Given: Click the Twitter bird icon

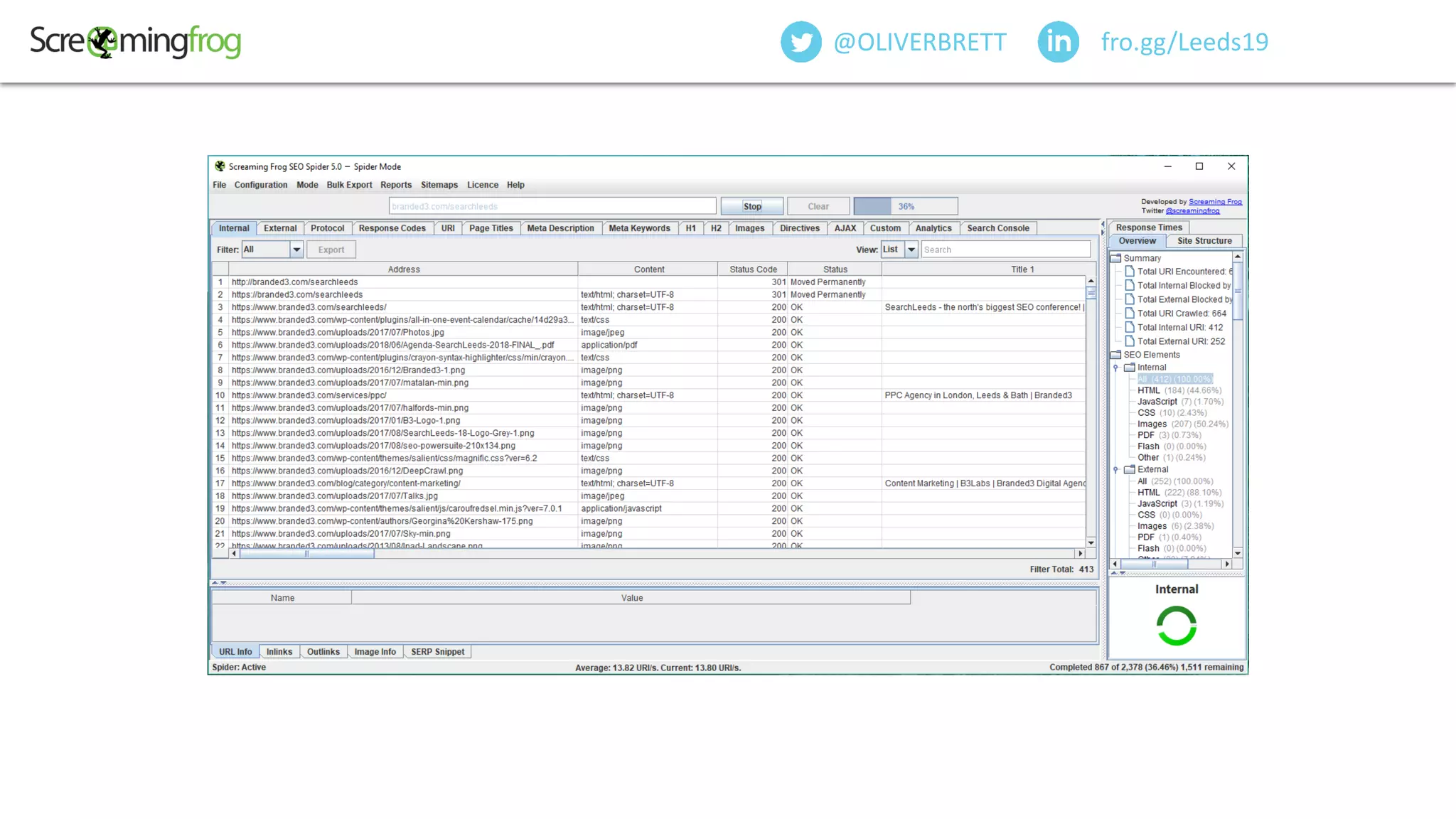Looking at the screenshot, I should tap(801, 42).
